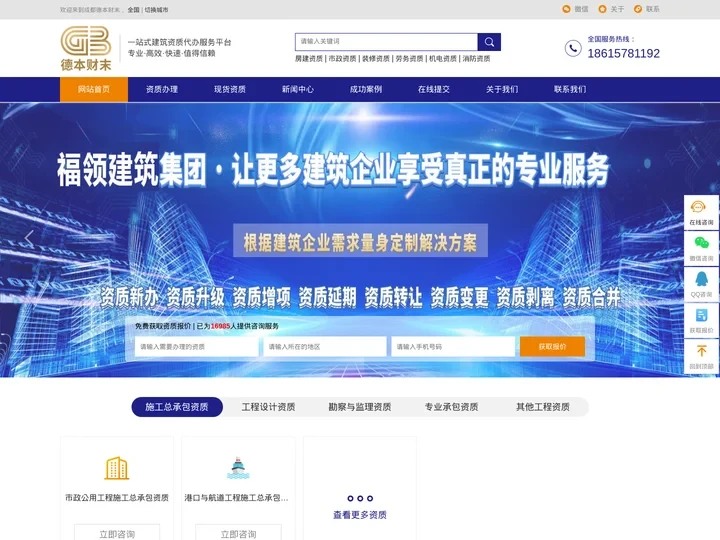Open 关于我们 in navigation bar
720x540 pixels.
point(502,89)
